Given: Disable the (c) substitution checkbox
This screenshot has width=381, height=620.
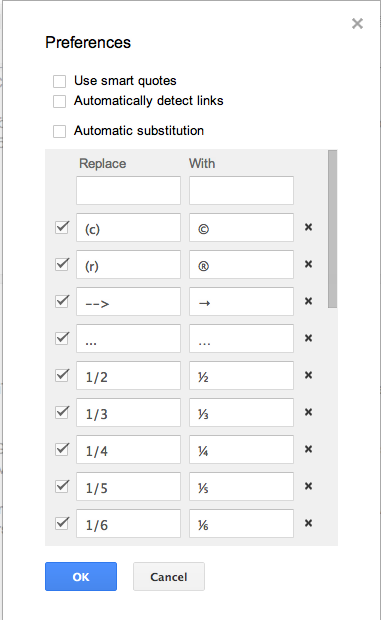Looking at the screenshot, I should [x=62, y=227].
